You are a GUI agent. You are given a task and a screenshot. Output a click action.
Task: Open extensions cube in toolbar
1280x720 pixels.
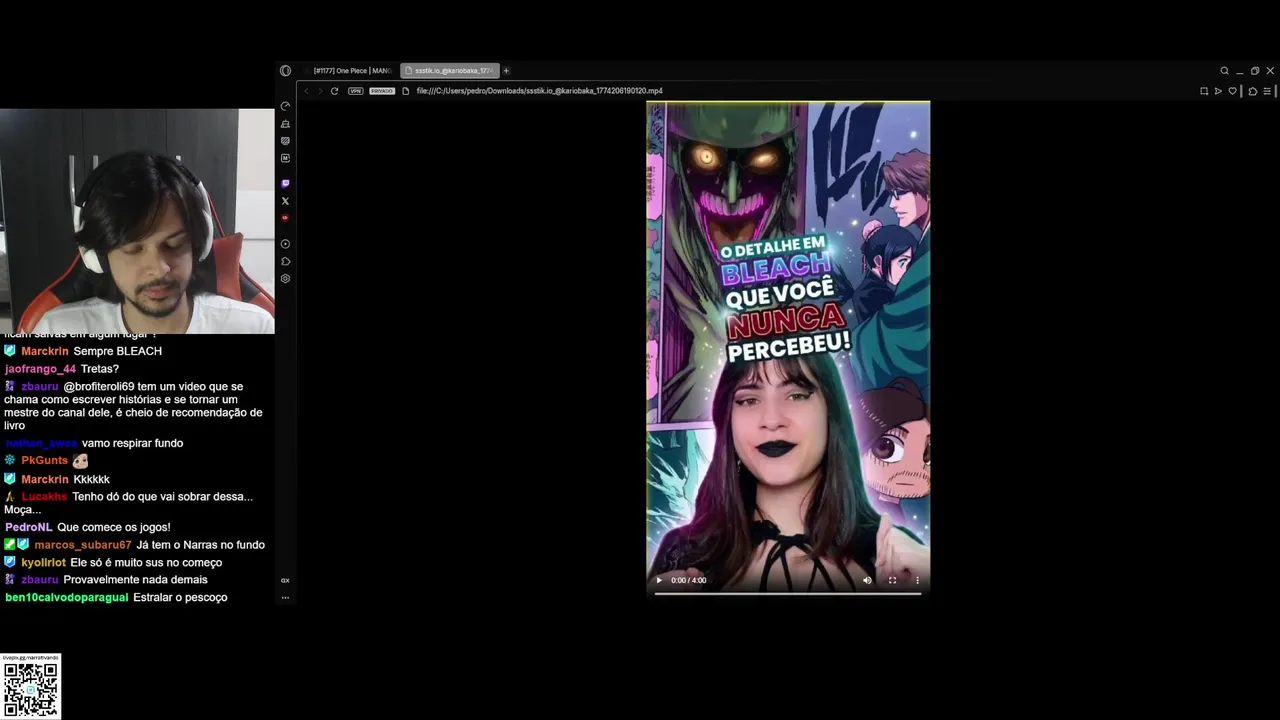[x=1253, y=91]
